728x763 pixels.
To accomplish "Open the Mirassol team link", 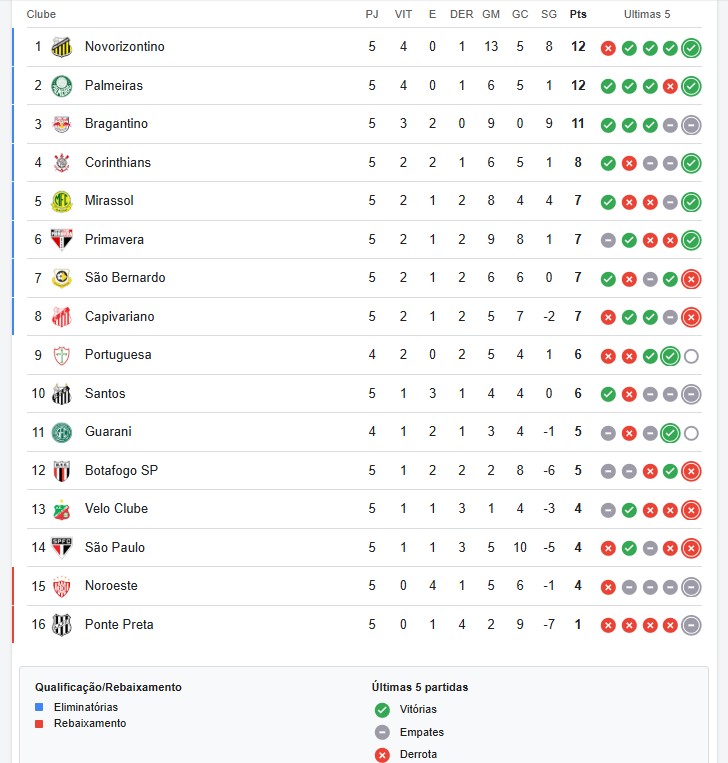I will [109, 201].
